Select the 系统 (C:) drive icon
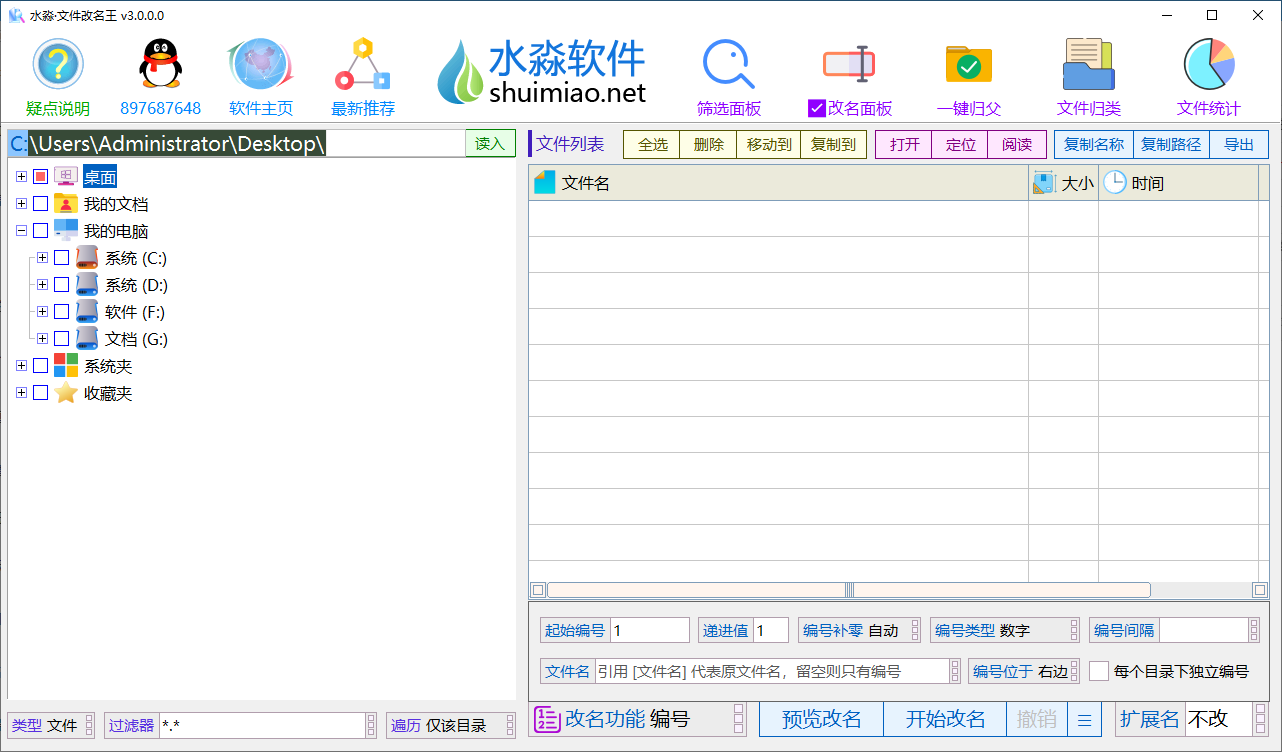Screen dimensions: 1282x752 click(87, 258)
